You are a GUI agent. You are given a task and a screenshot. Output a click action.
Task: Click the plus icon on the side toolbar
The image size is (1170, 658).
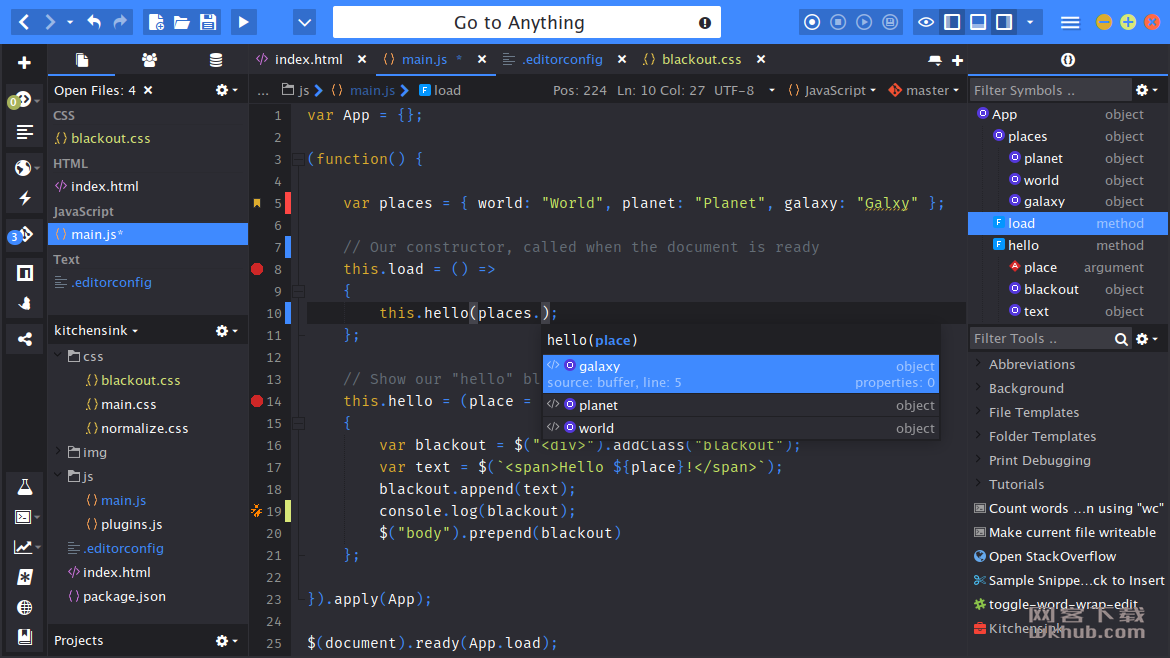point(25,63)
